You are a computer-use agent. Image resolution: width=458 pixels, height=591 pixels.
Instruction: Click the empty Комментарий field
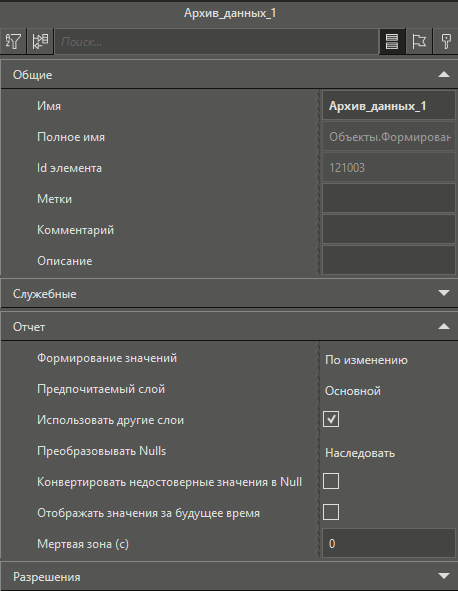(389, 230)
